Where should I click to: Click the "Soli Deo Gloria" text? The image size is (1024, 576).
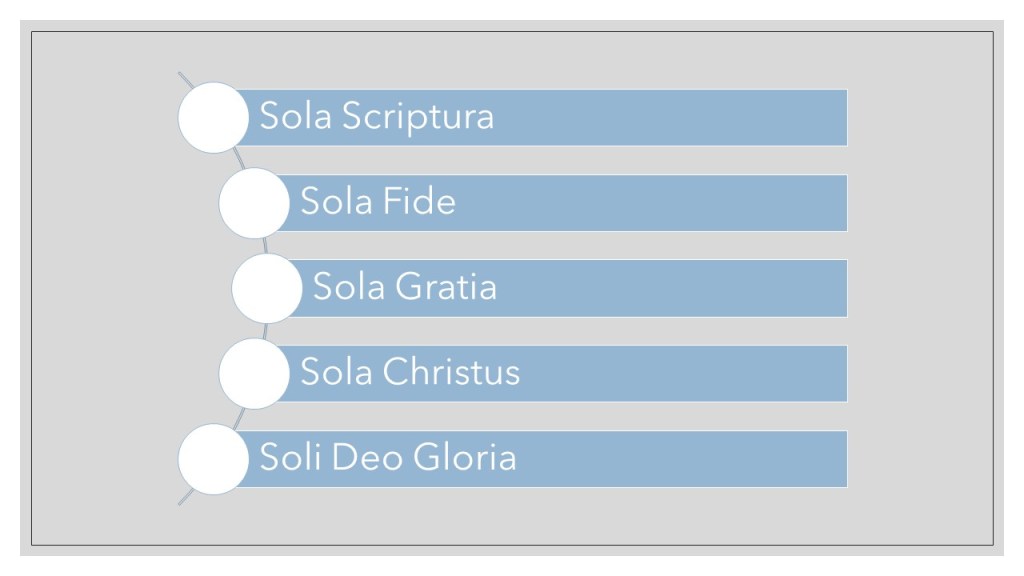[x=388, y=459]
